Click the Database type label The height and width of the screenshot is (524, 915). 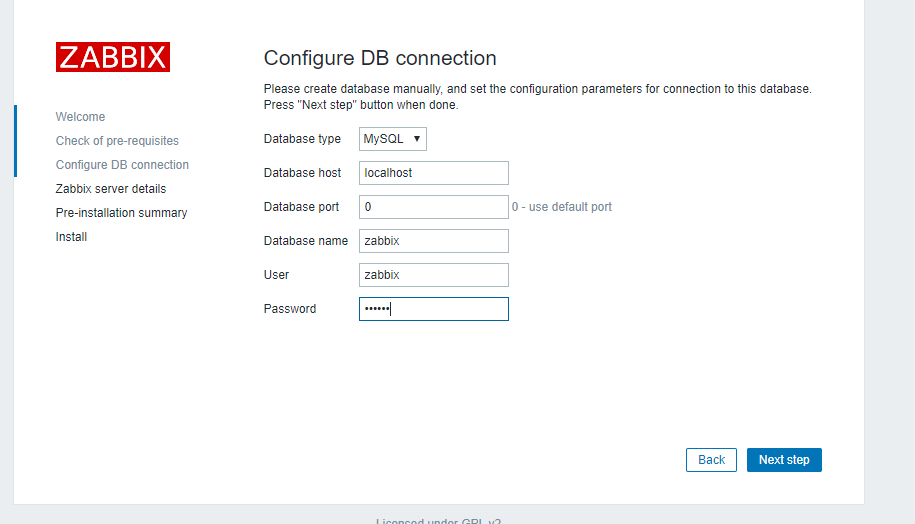[x=302, y=139]
